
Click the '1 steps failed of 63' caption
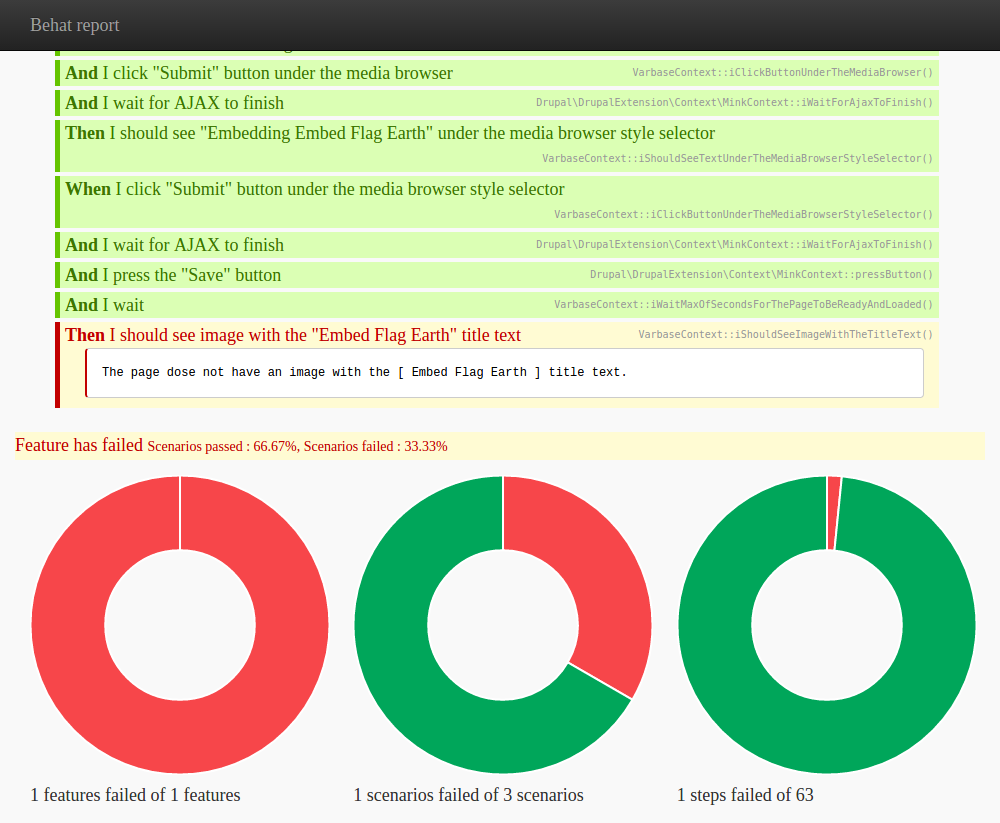tap(745, 795)
